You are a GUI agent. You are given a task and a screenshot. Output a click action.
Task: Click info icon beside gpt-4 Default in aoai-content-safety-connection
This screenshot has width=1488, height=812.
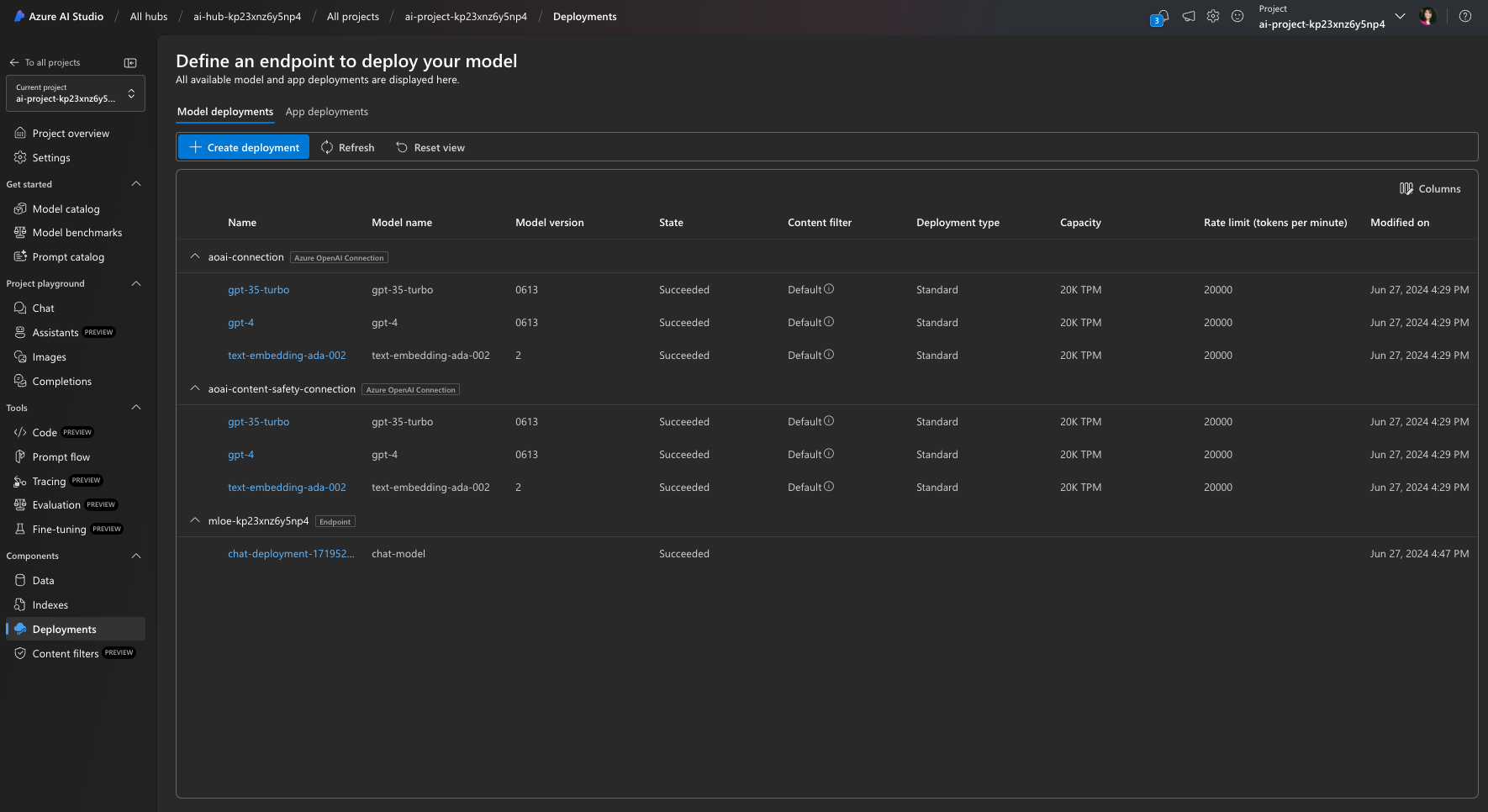tap(829, 454)
